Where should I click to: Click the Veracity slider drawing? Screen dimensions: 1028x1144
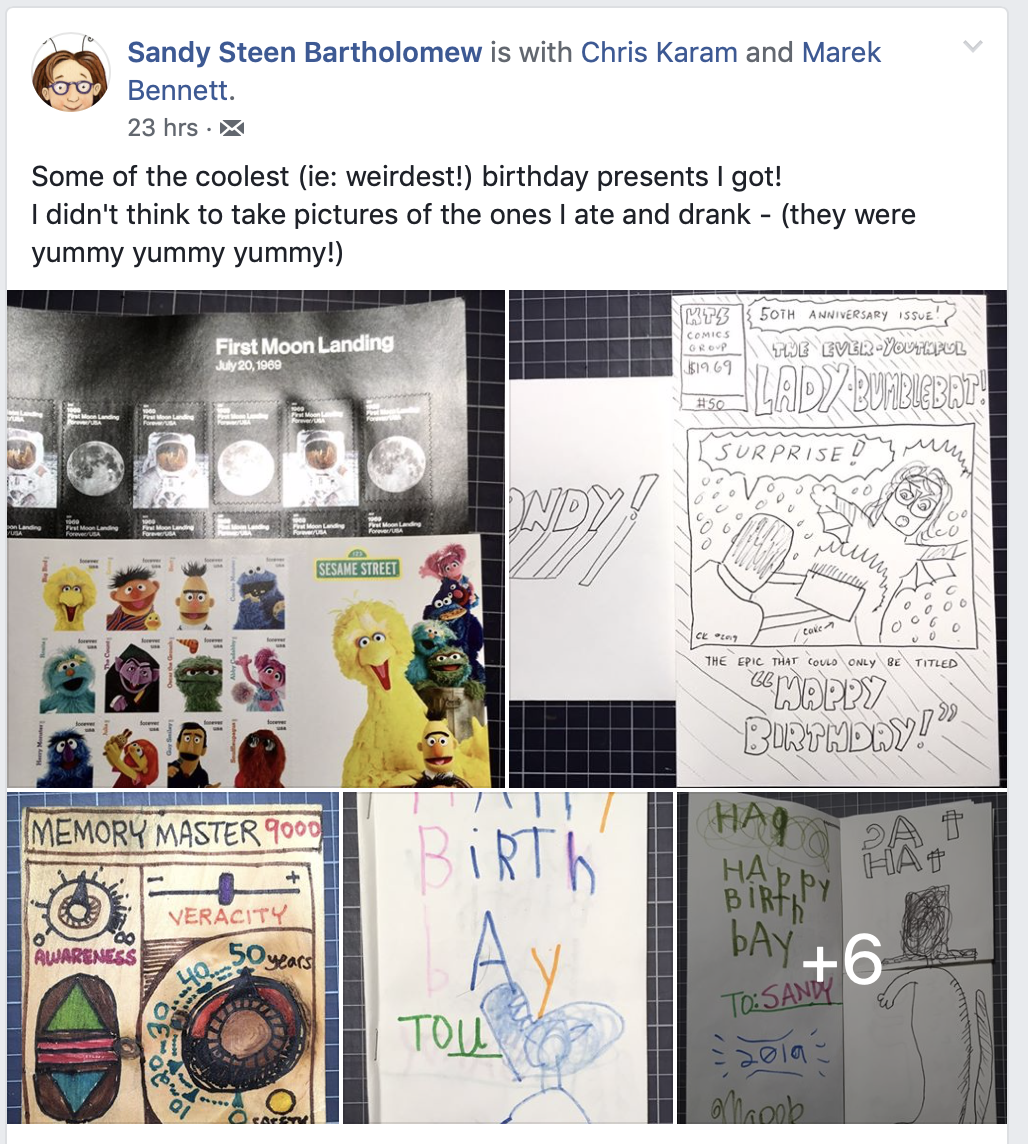[x=226, y=899]
